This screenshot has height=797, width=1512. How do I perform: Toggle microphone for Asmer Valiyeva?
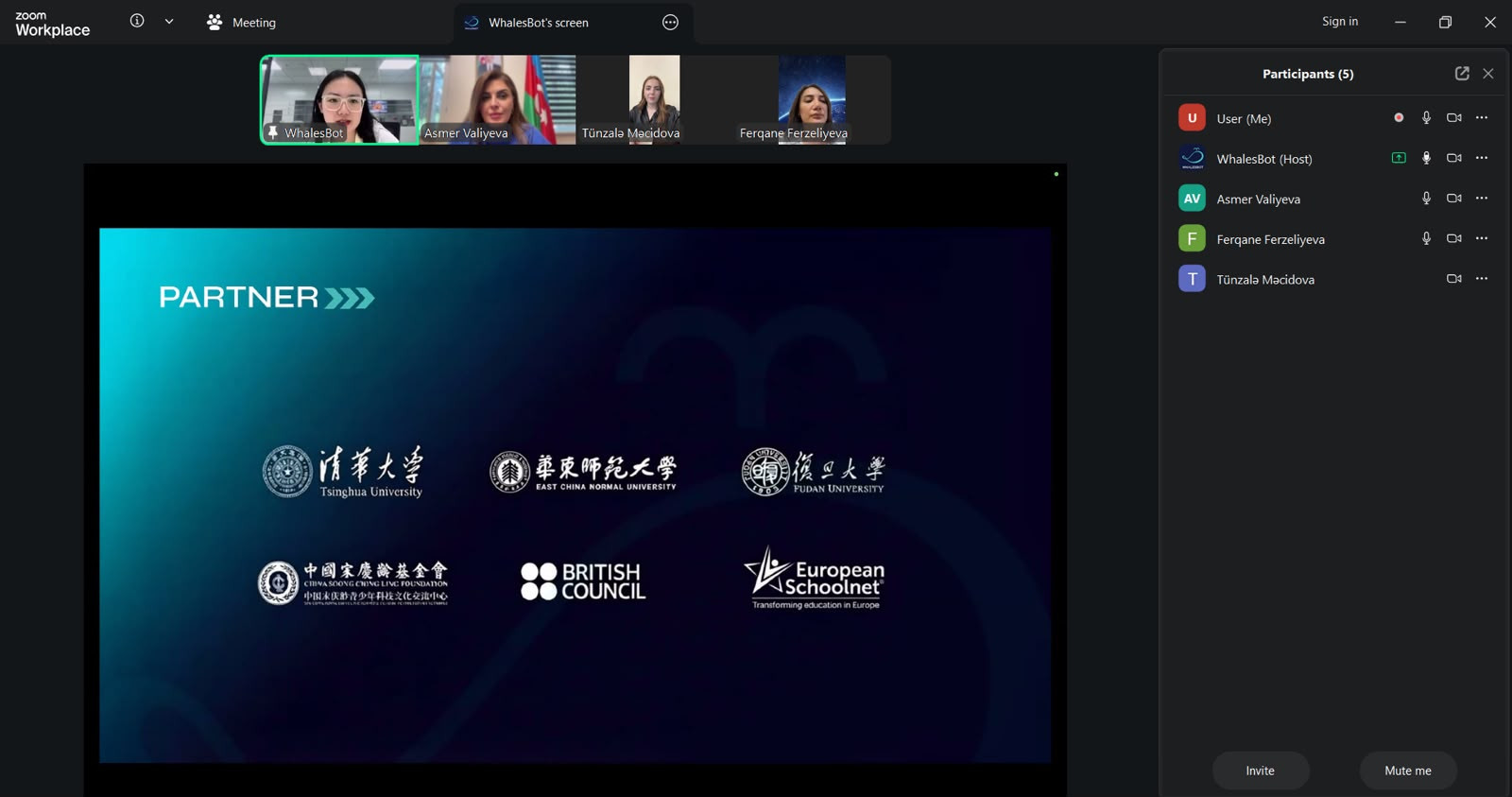coord(1427,199)
